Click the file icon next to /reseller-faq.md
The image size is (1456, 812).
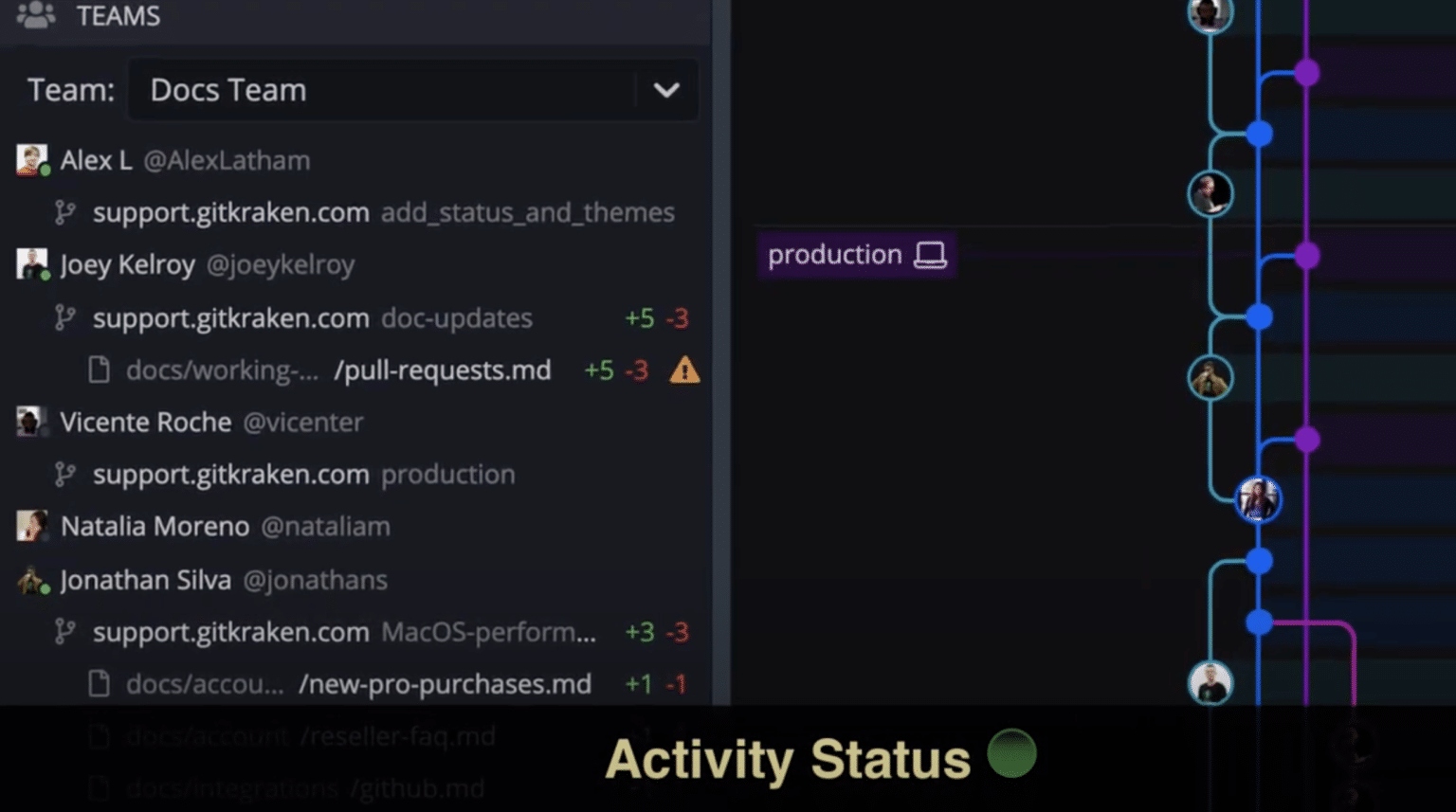coord(99,735)
